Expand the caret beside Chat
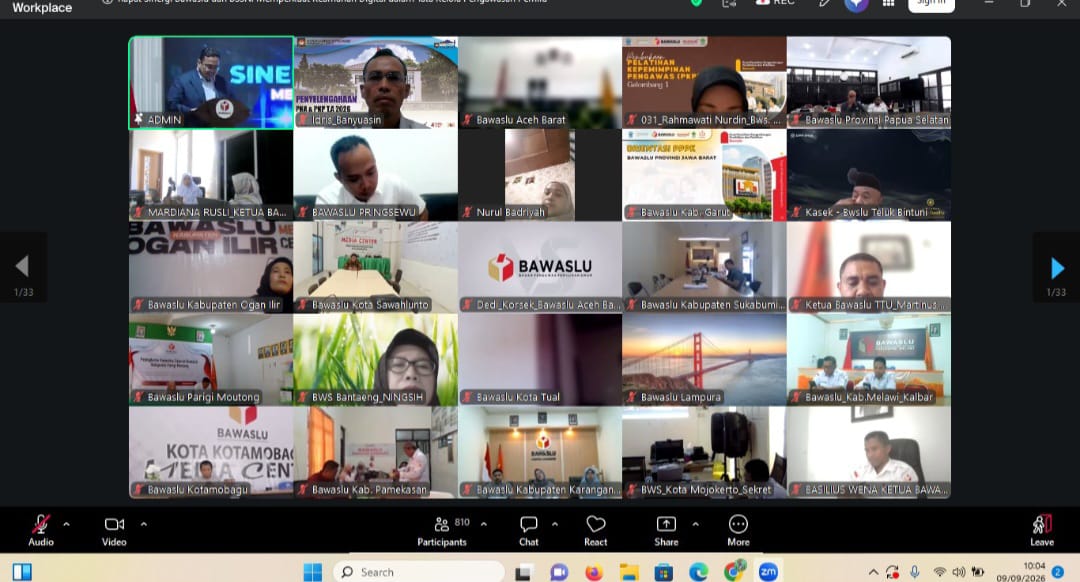The height and width of the screenshot is (582, 1080). coord(554,524)
